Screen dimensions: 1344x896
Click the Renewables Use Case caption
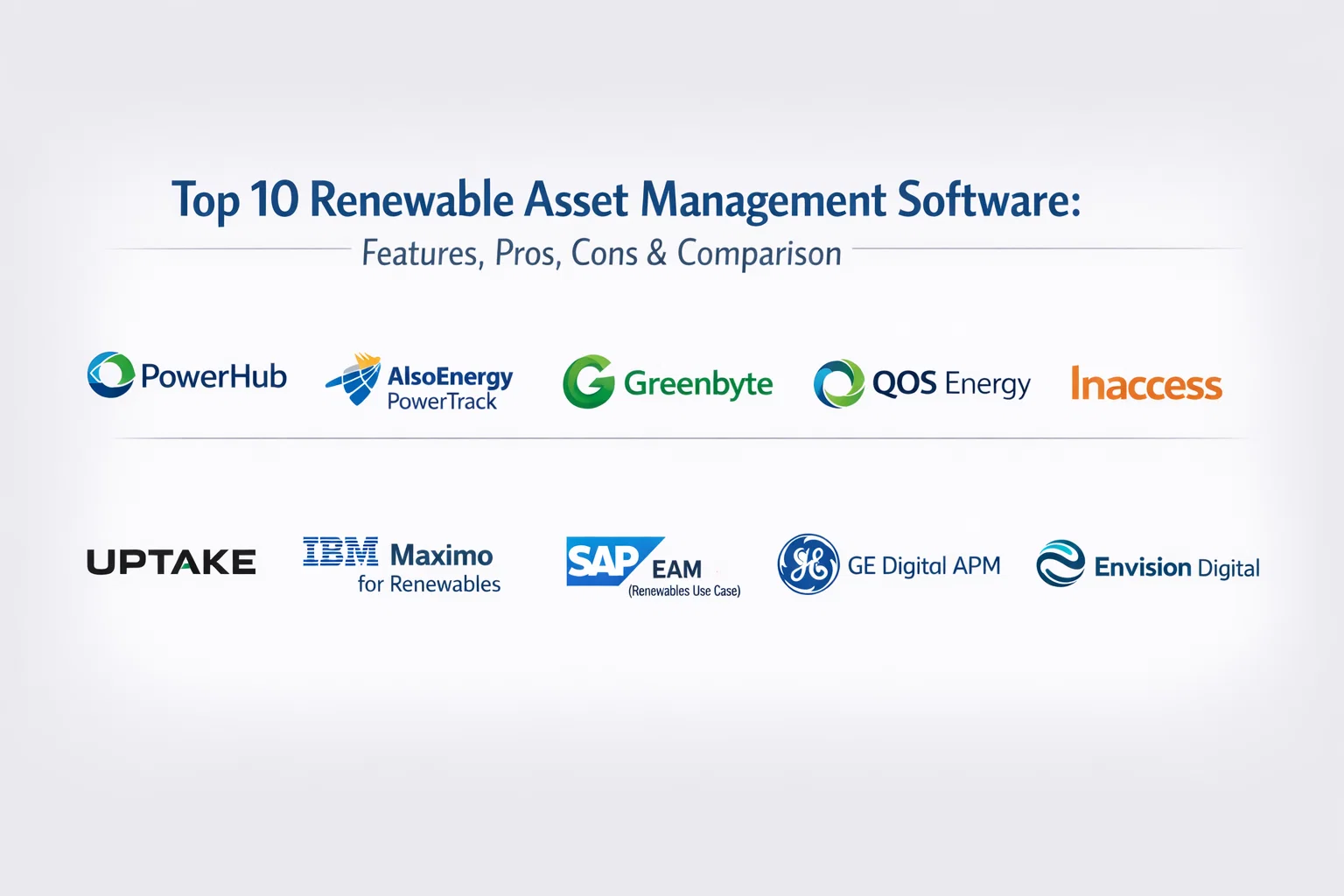click(x=684, y=591)
